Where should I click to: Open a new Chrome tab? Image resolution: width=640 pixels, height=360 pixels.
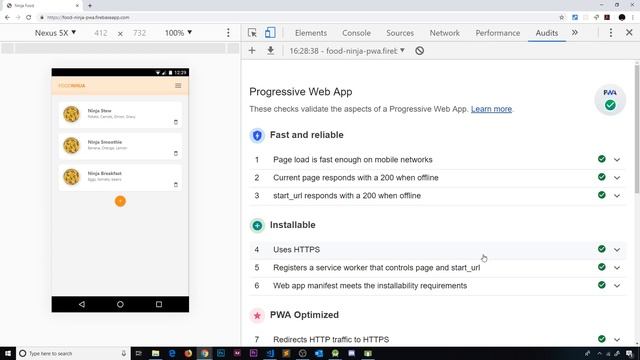pos(90,6)
